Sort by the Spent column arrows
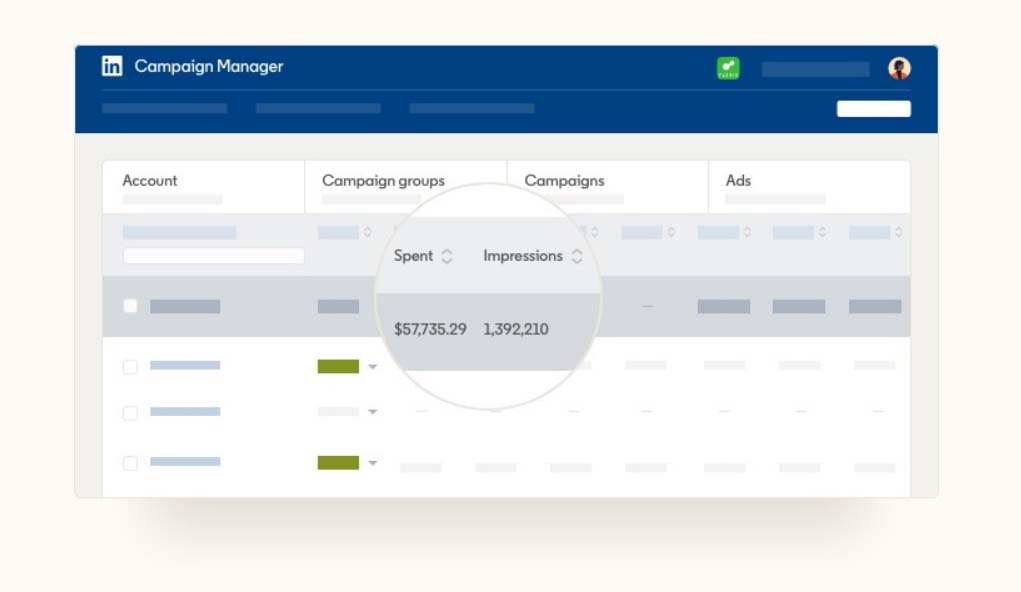 tap(447, 256)
